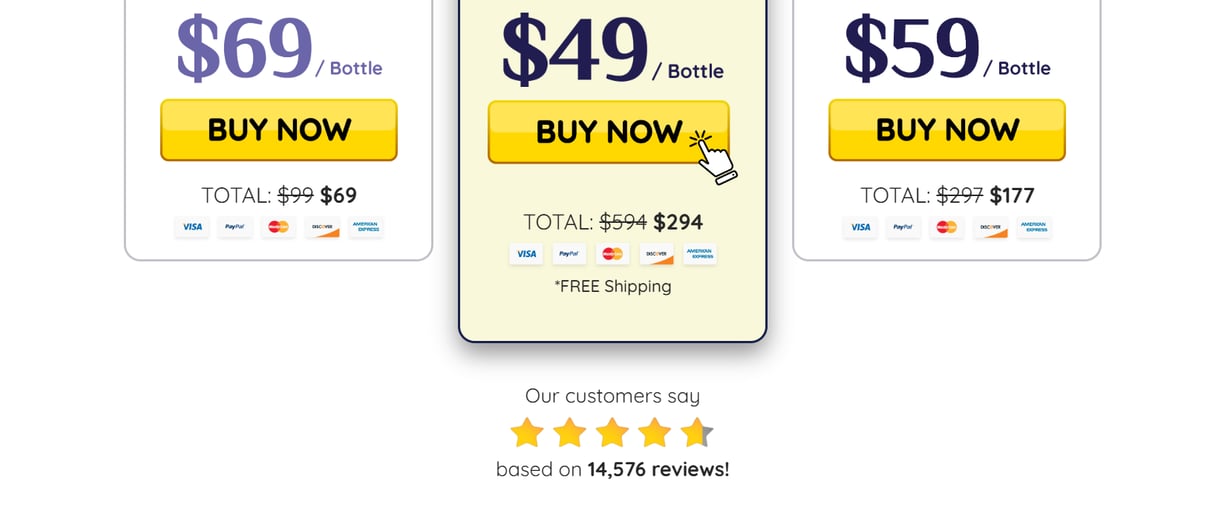Click Discover icon in middle $49 card
This screenshot has width=1224, height=514.
(x=656, y=254)
